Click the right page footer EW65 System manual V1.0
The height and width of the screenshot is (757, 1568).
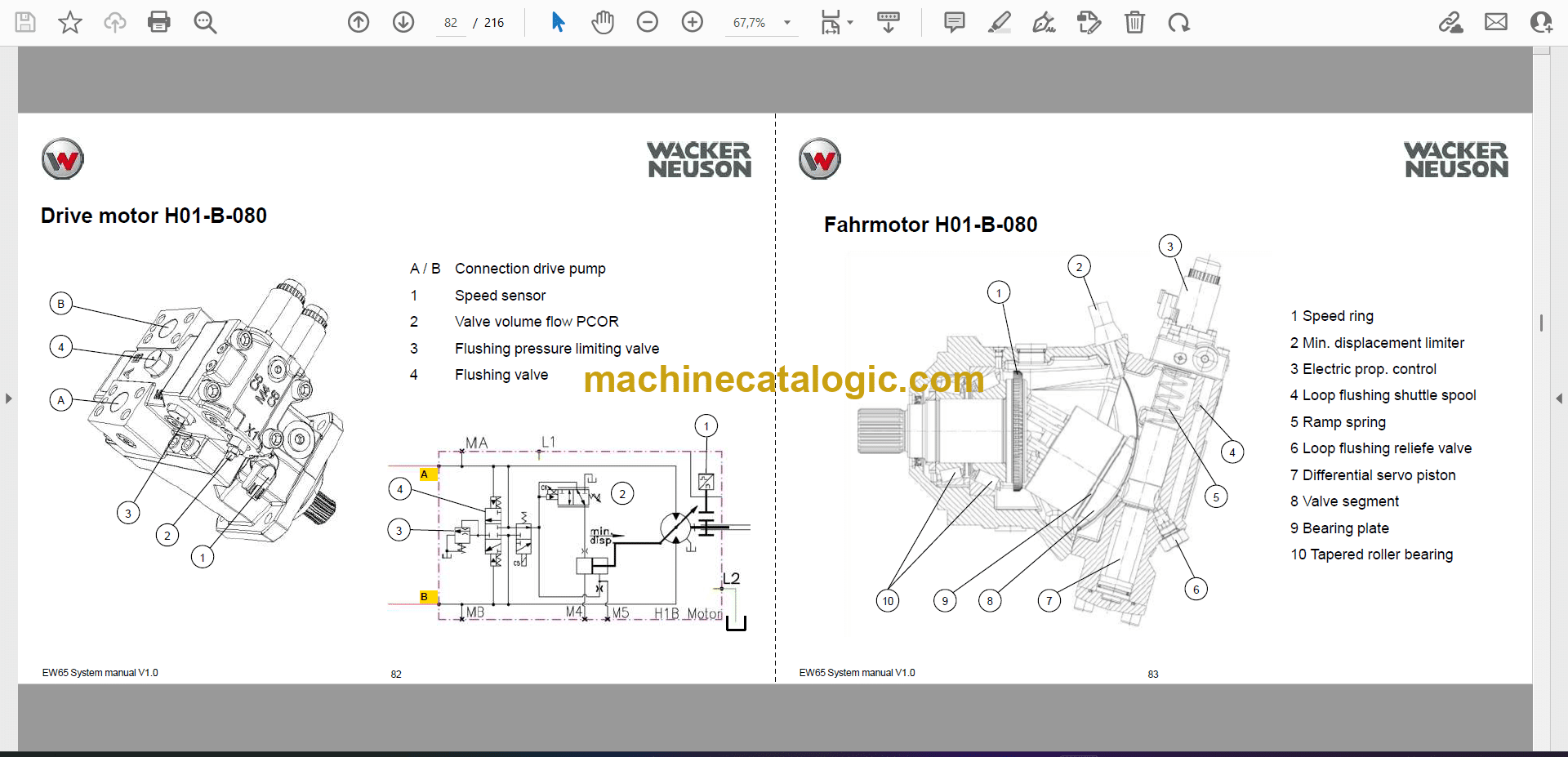[857, 673]
